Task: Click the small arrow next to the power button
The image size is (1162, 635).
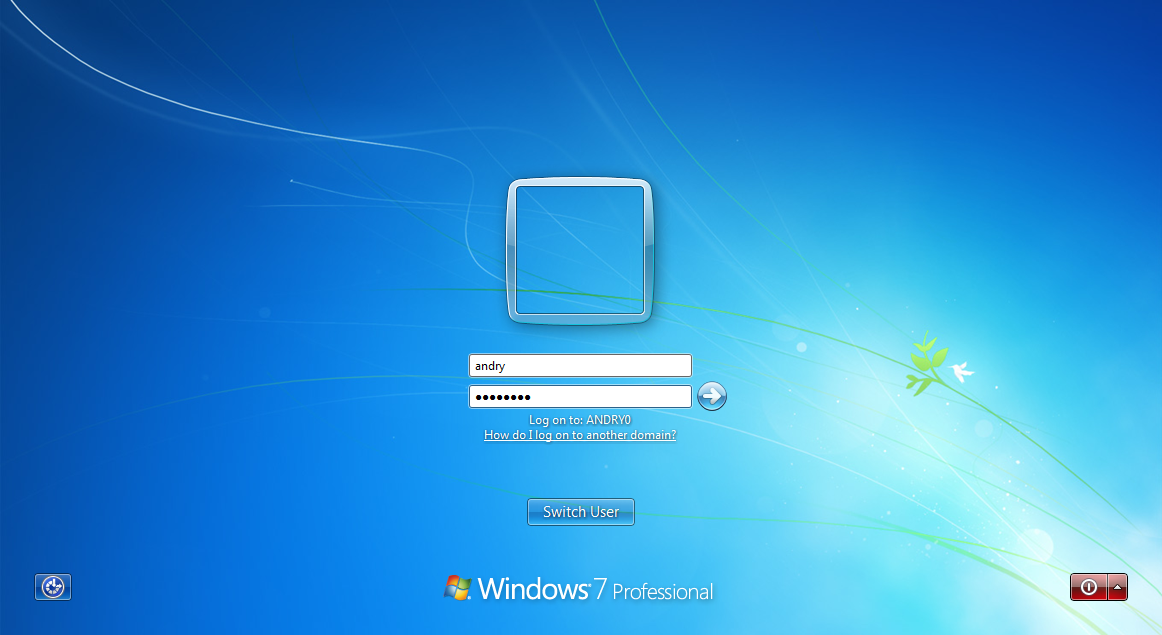Action: pos(1117,587)
